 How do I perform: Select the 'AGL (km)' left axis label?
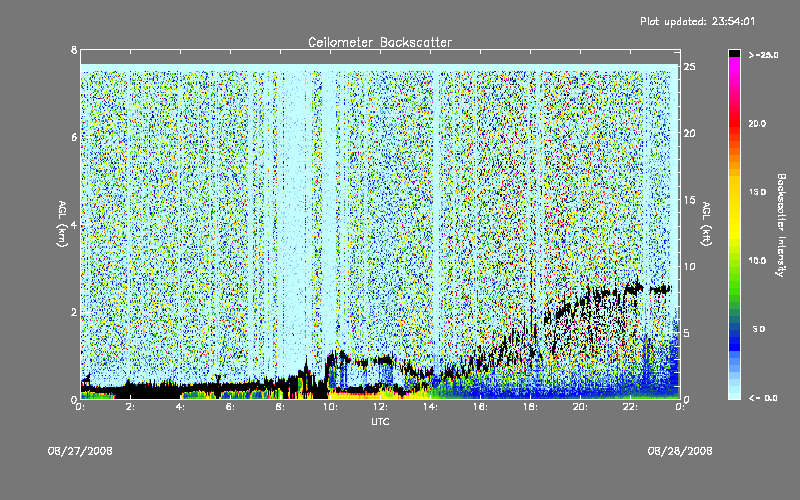[62, 224]
